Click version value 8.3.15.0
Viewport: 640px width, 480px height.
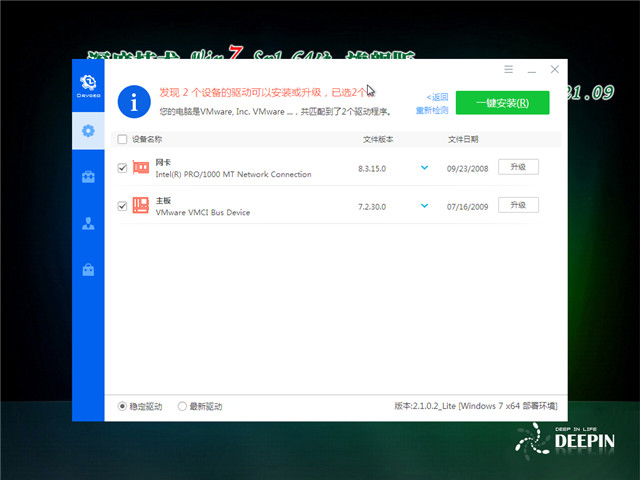click(372, 169)
